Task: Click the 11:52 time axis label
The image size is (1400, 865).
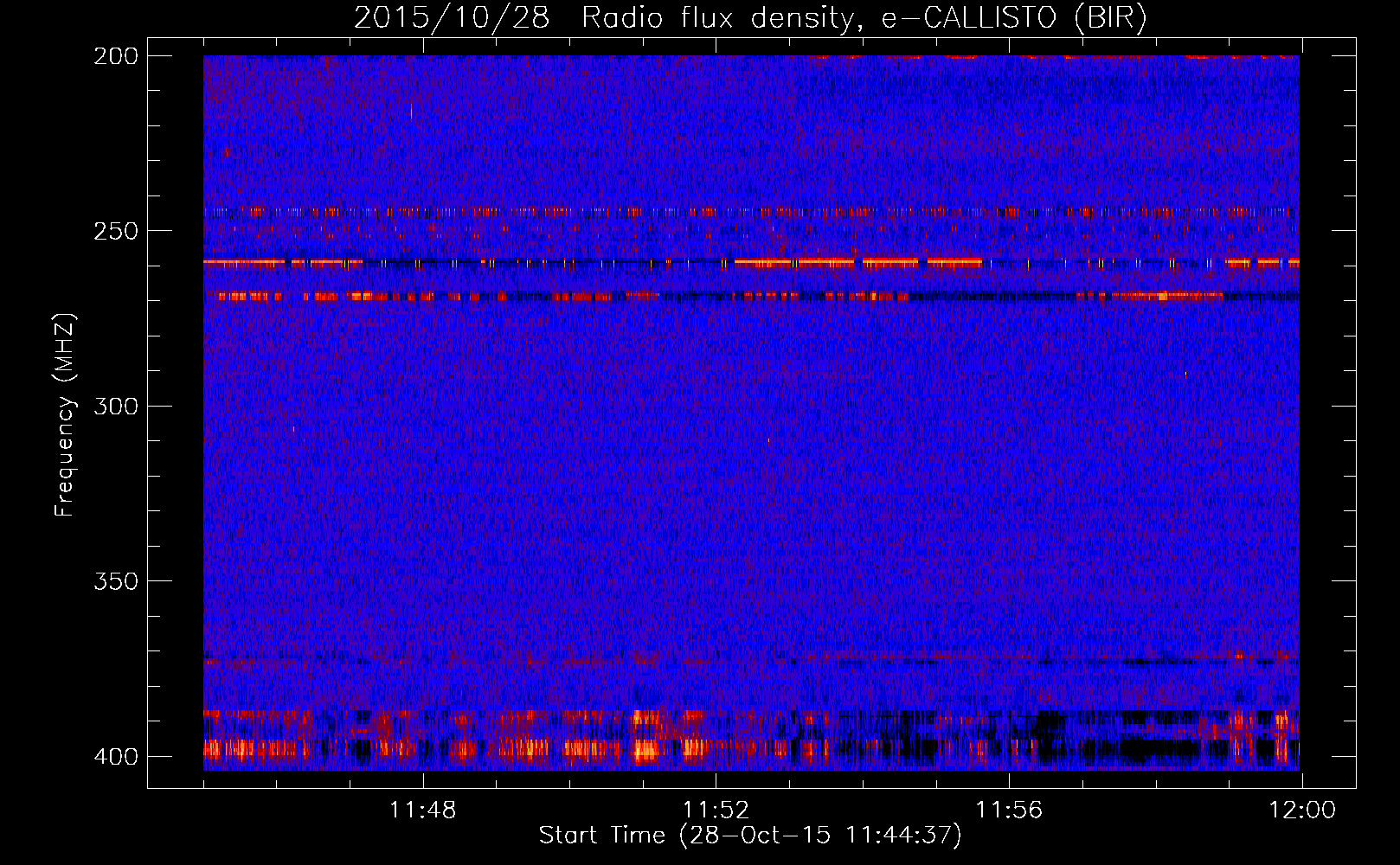Action: [x=716, y=811]
